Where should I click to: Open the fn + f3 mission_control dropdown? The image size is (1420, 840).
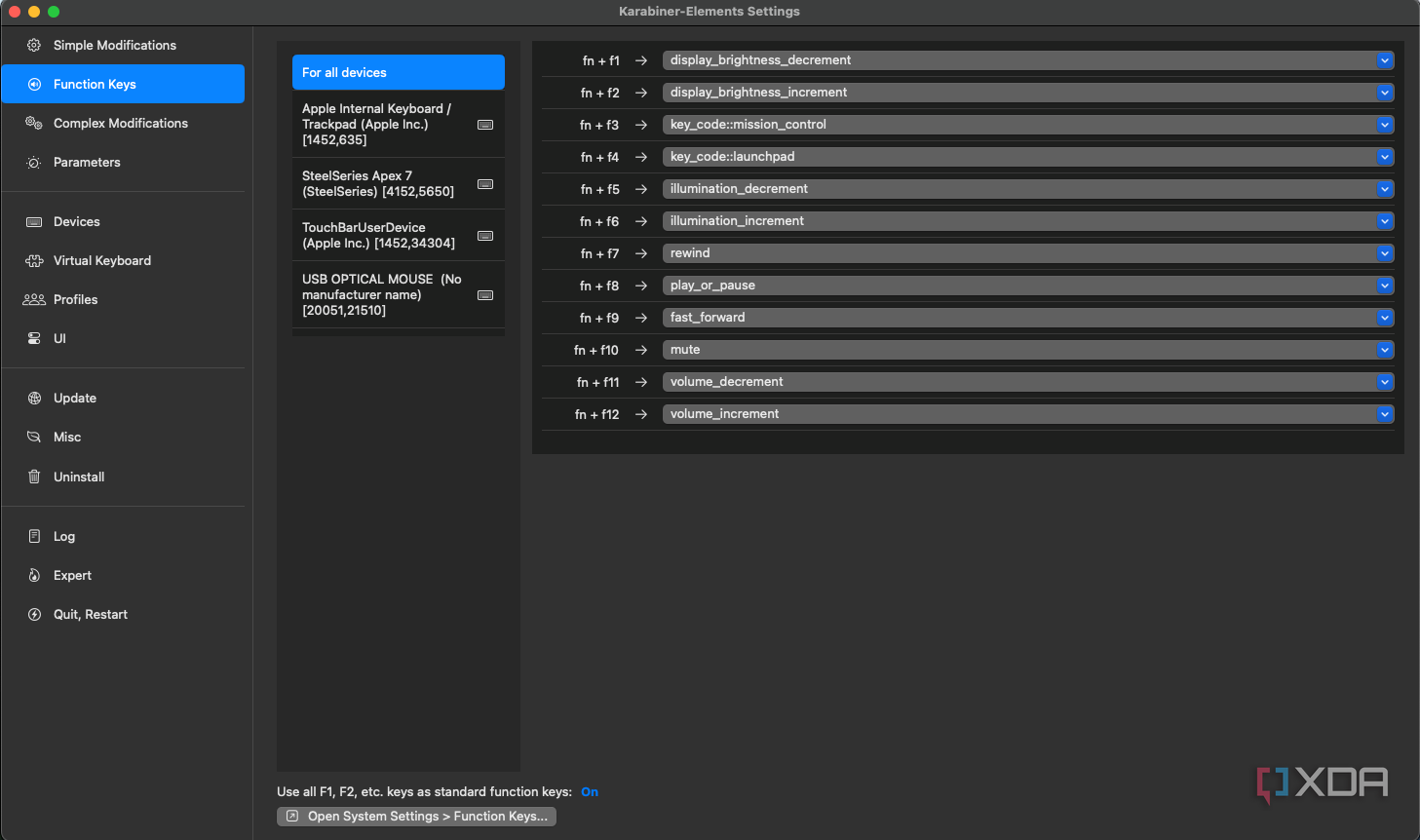[1028, 125]
